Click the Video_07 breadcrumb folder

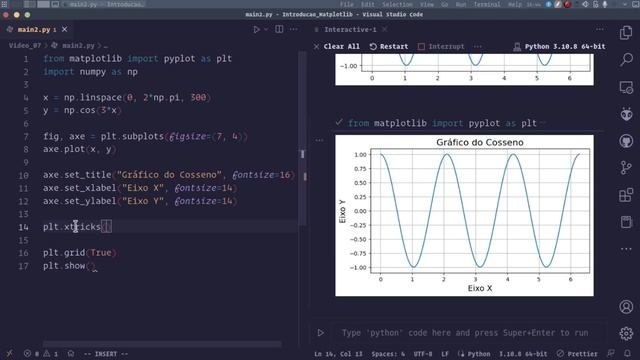click(x=25, y=45)
